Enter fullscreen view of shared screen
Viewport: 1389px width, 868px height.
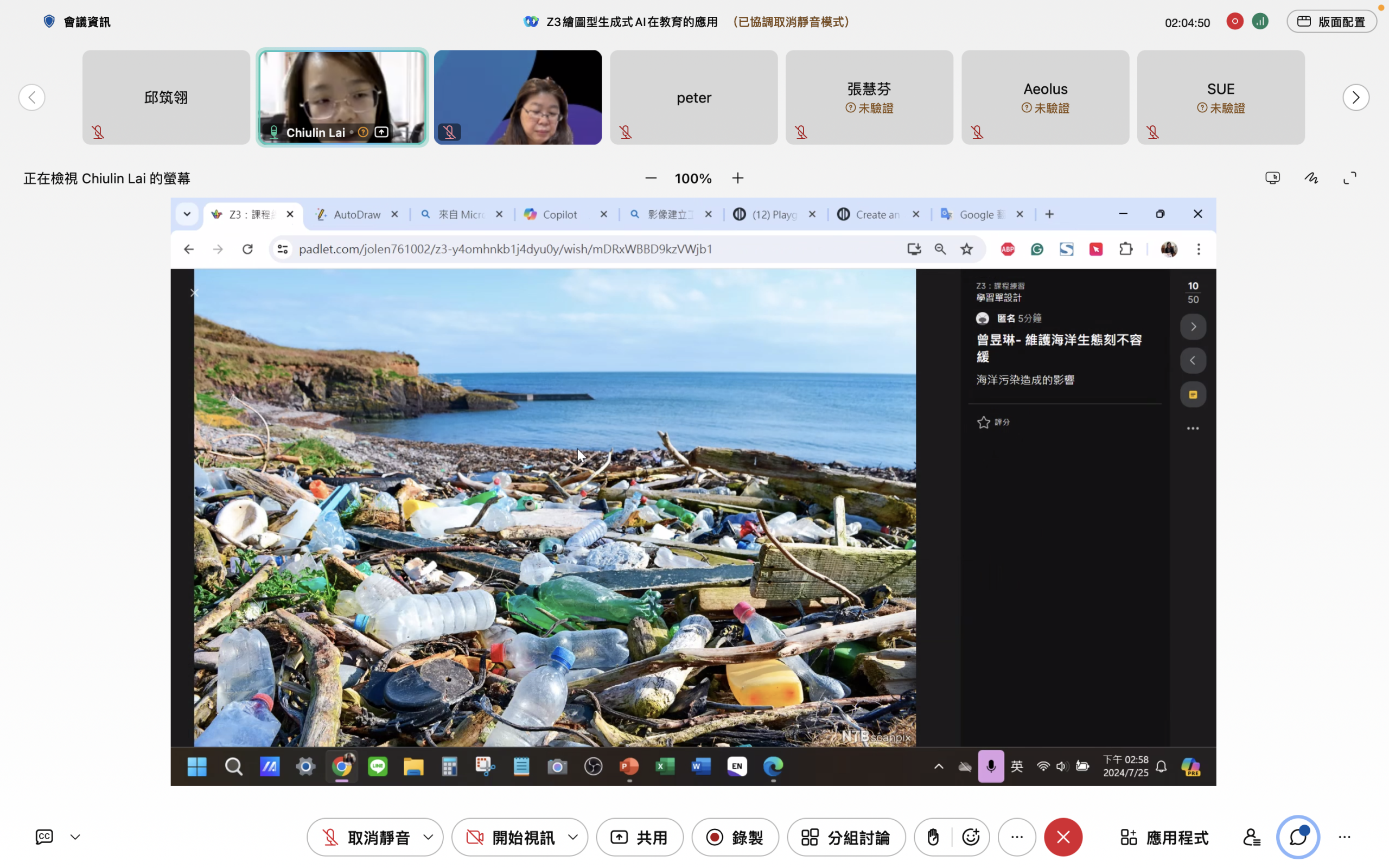pyautogui.click(x=1350, y=178)
